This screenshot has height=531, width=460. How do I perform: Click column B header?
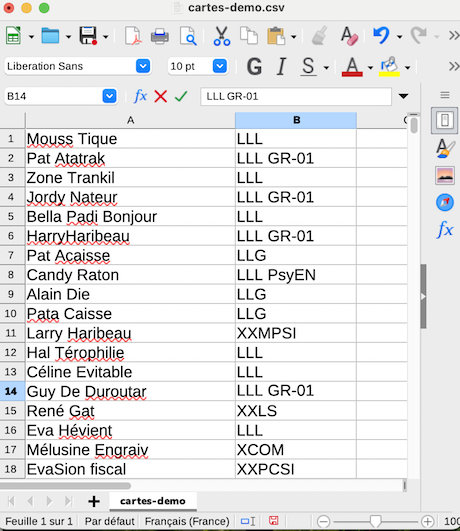click(x=296, y=120)
